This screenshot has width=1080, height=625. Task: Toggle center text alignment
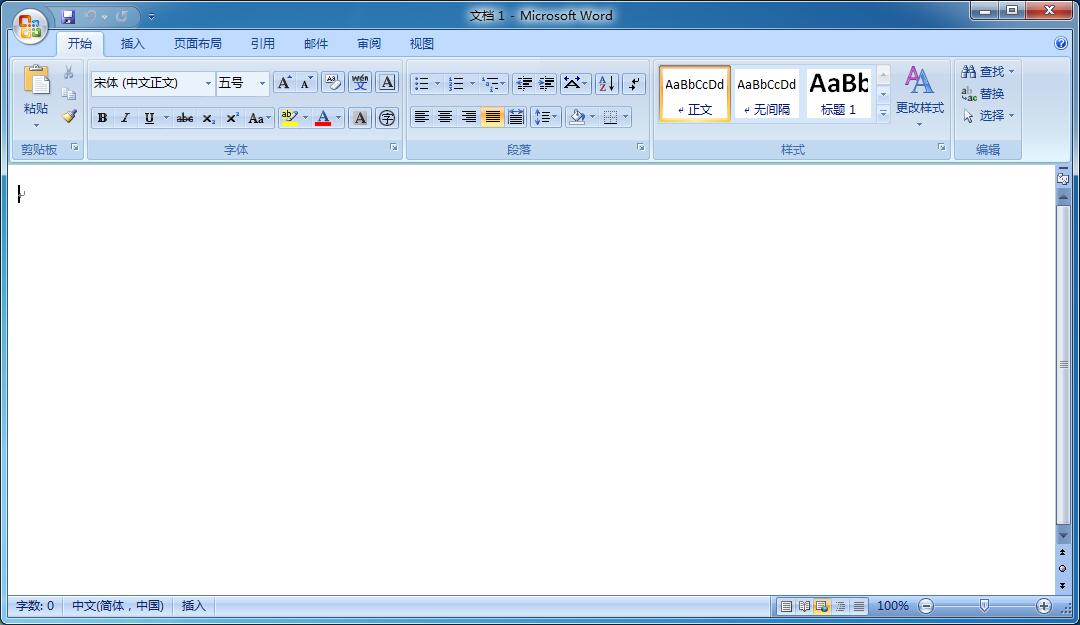click(445, 117)
